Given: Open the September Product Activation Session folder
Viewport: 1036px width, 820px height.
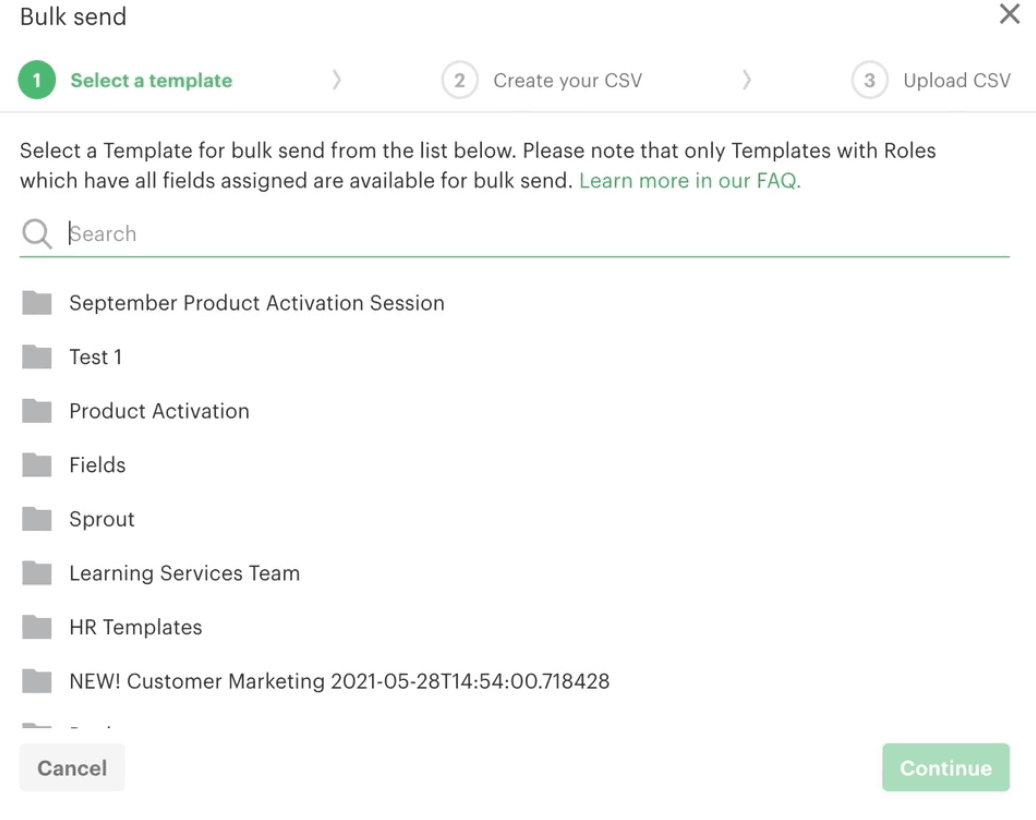Looking at the screenshot, I should tap(256, 303).
